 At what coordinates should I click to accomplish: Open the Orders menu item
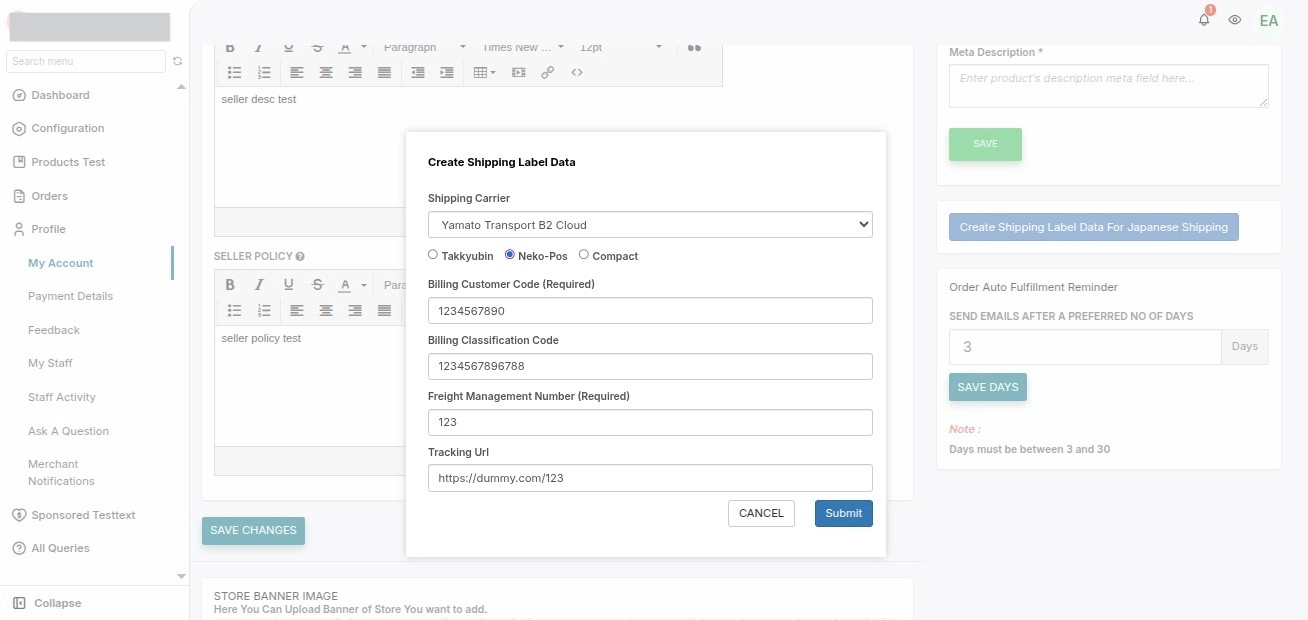click(49, 196)
